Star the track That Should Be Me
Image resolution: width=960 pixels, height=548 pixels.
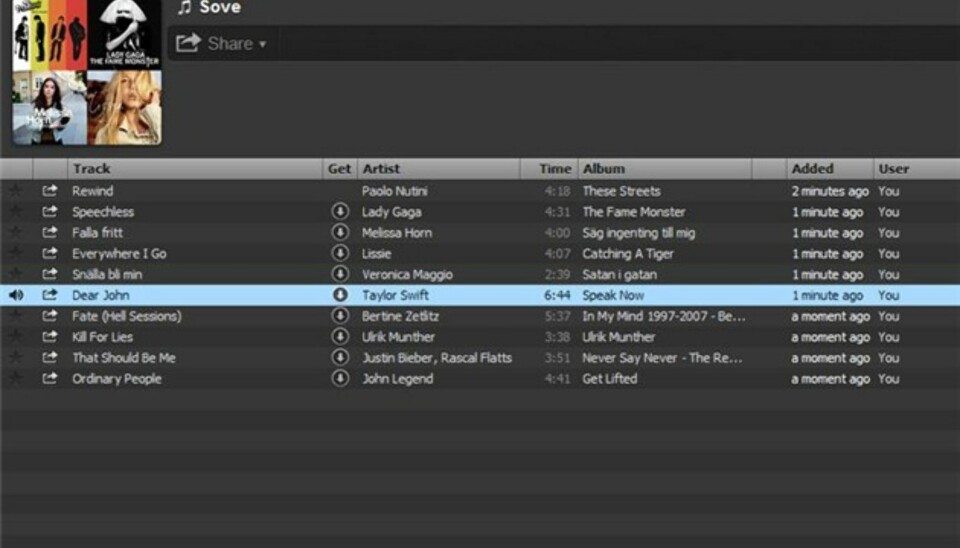(x=16, y=358)
